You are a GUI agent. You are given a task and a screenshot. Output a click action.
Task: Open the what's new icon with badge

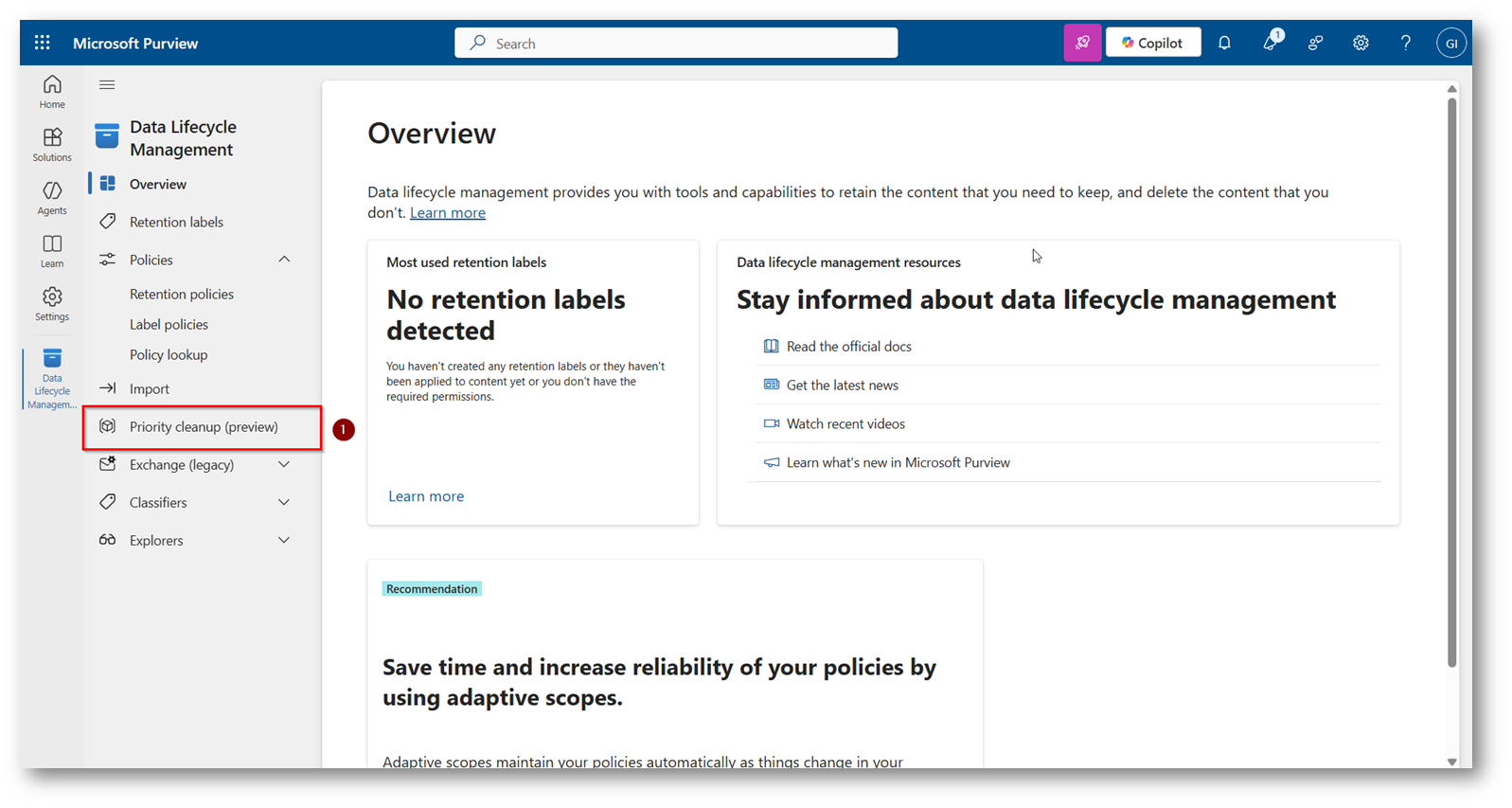point(1271,42)
